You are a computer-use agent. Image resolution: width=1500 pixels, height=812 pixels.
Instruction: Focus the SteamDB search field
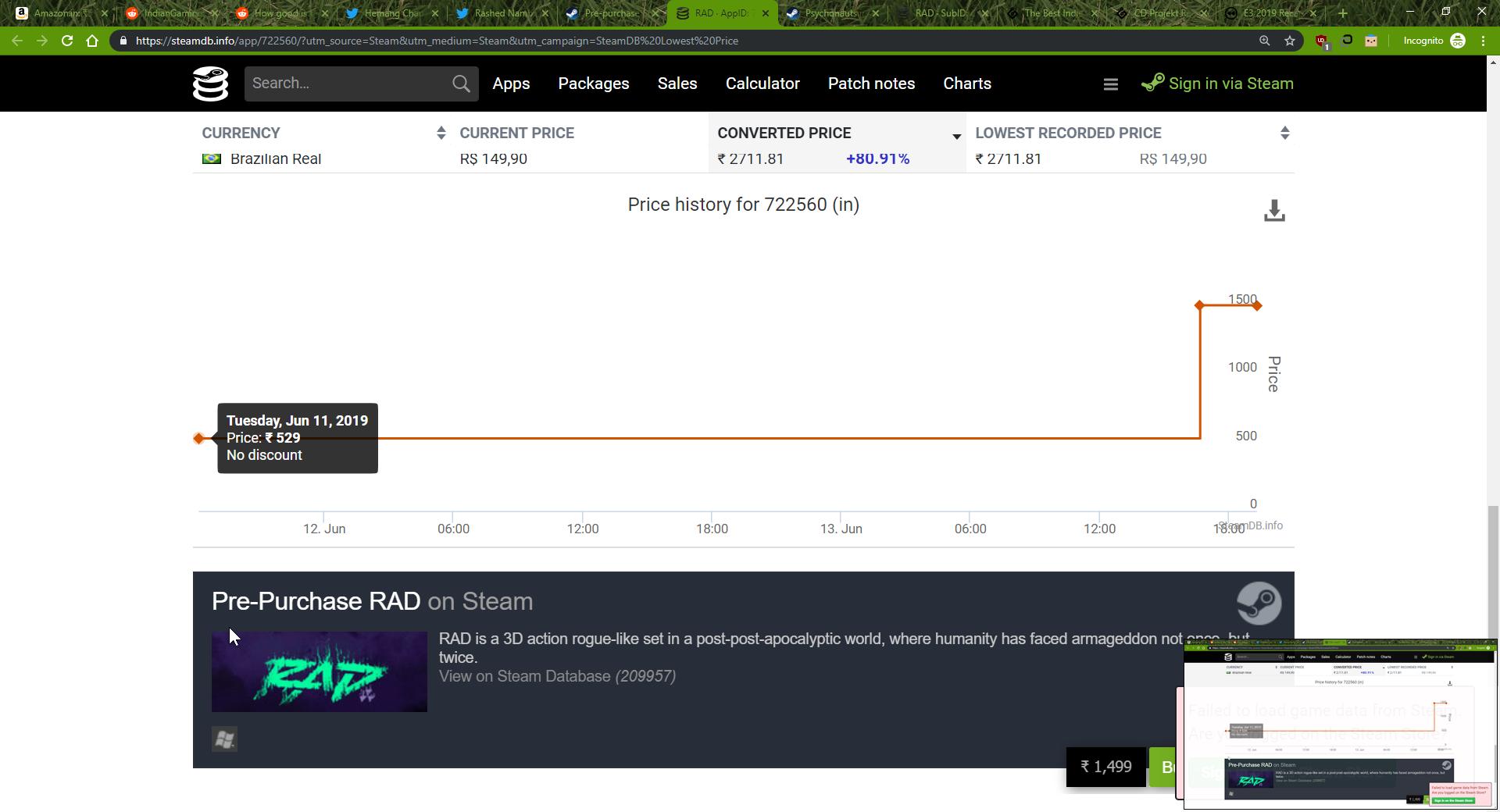[348, 84]
